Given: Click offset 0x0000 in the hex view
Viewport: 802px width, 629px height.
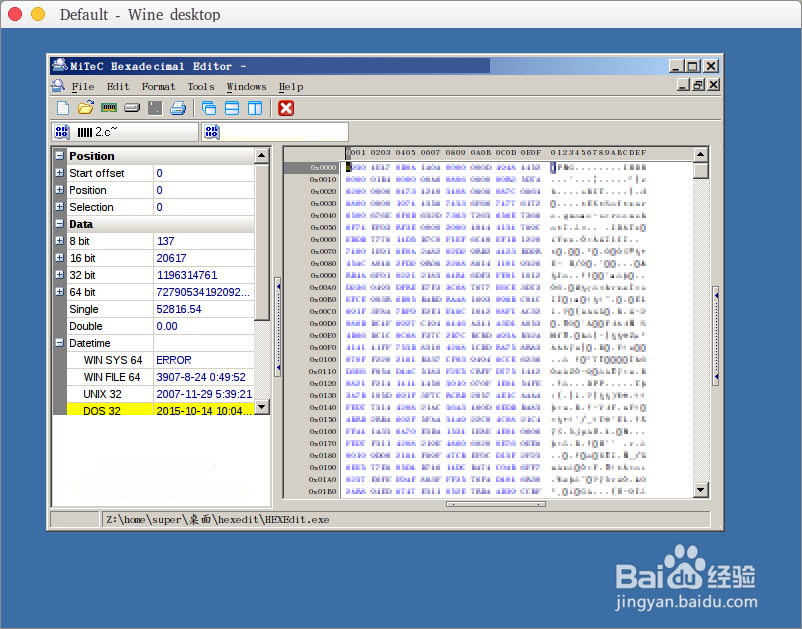Looking at the screenshot, I should pos(323,167).
